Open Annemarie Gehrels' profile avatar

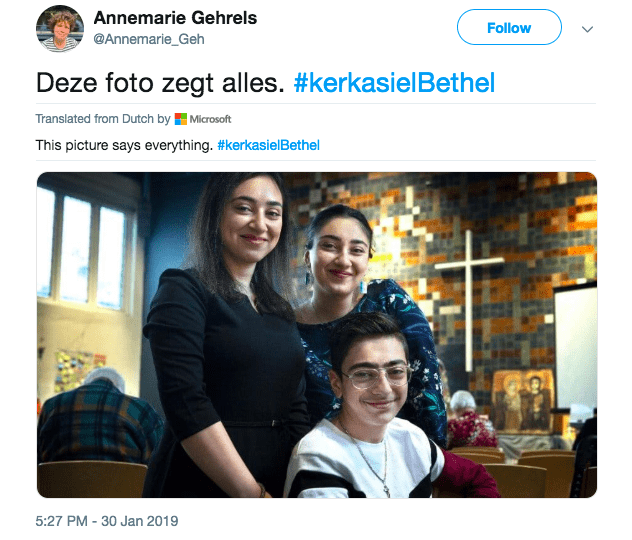point(60,29)
